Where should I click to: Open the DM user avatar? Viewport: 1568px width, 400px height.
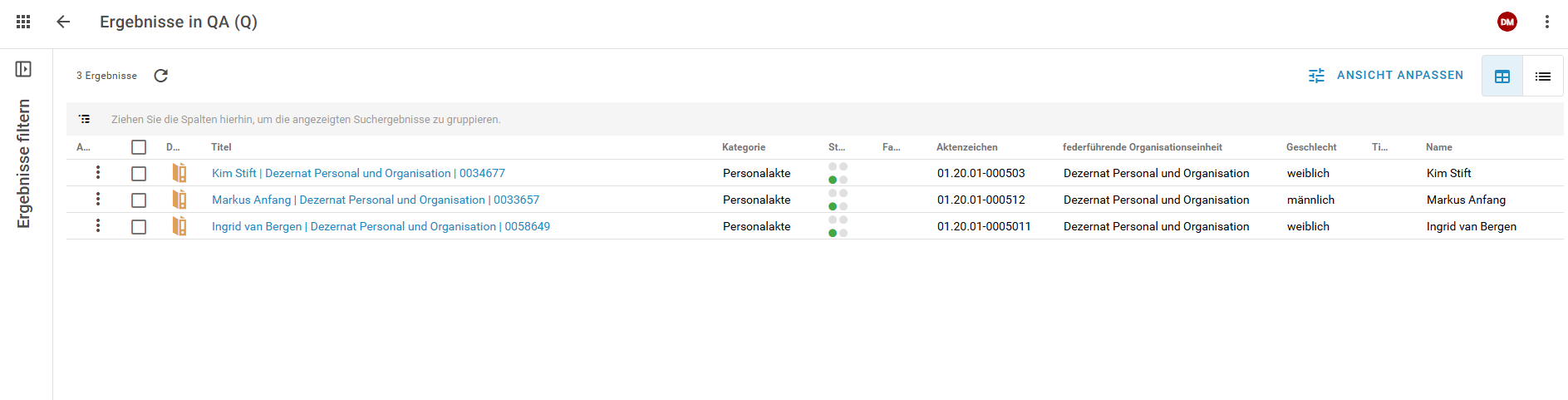pos(1507,22)
